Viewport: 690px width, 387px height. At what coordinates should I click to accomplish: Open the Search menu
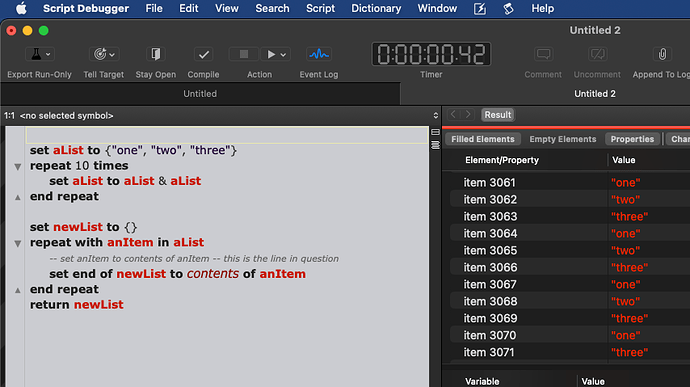(x=272, y=8)
